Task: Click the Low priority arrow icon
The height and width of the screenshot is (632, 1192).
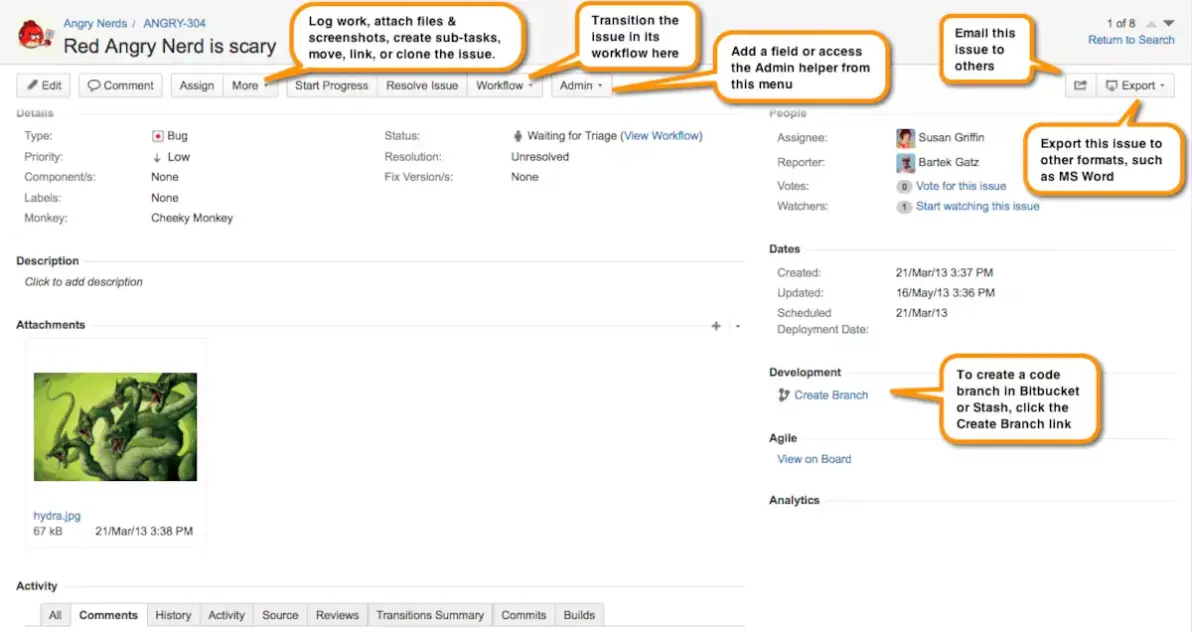Action: click(x=157, y=157)
